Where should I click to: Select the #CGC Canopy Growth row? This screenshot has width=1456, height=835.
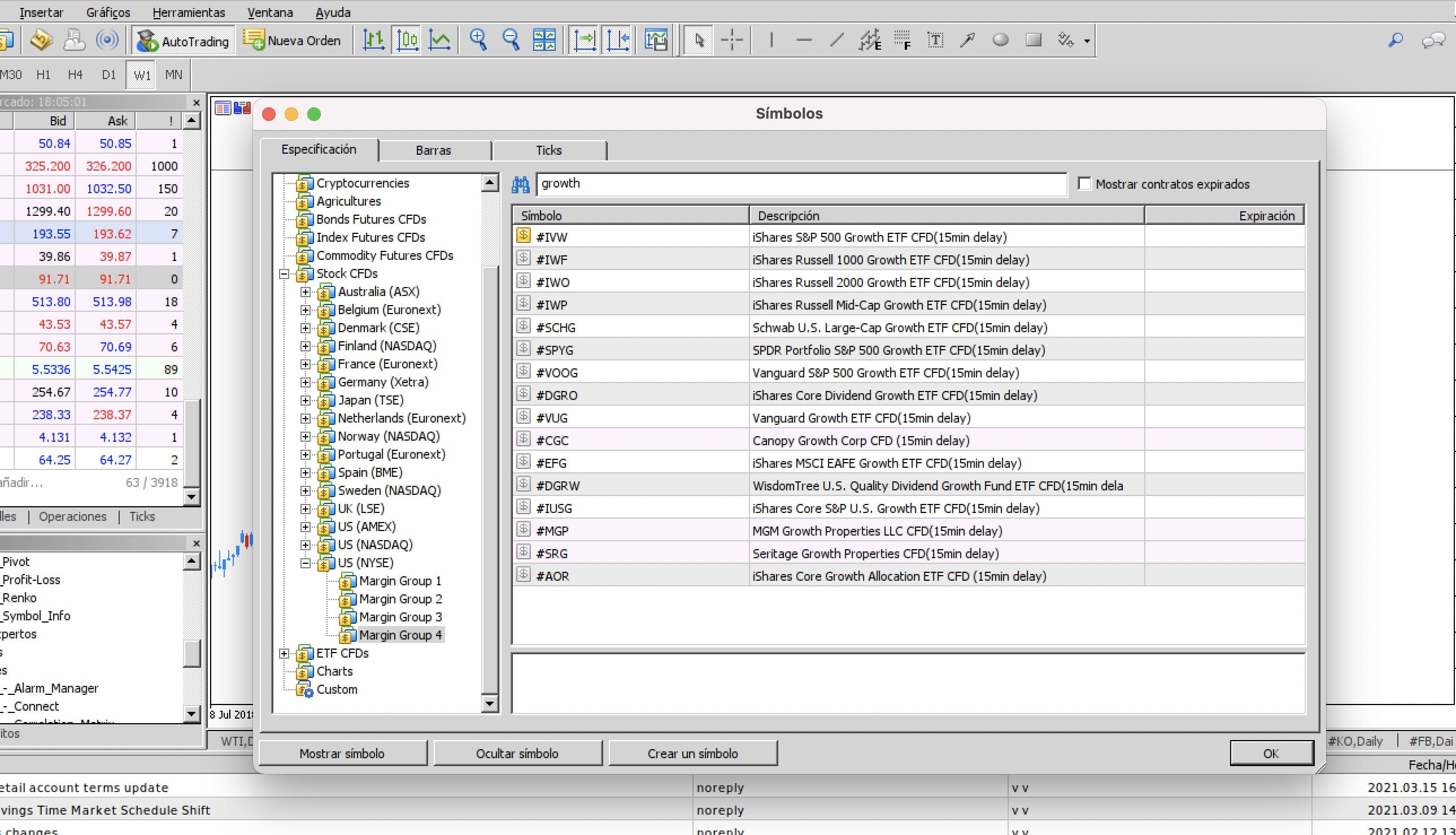pos(908,441)
